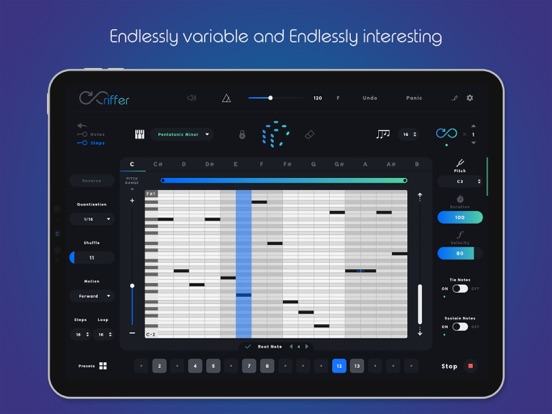Screen dimensions: 552x414
Task: Adjust the top 16 note-count stepper
Action: (x=409, y=134)
